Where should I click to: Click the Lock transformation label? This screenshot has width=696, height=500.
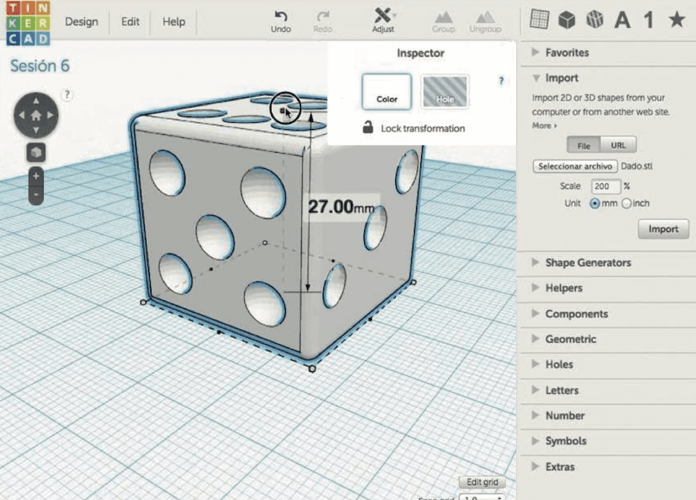[423, 128]
